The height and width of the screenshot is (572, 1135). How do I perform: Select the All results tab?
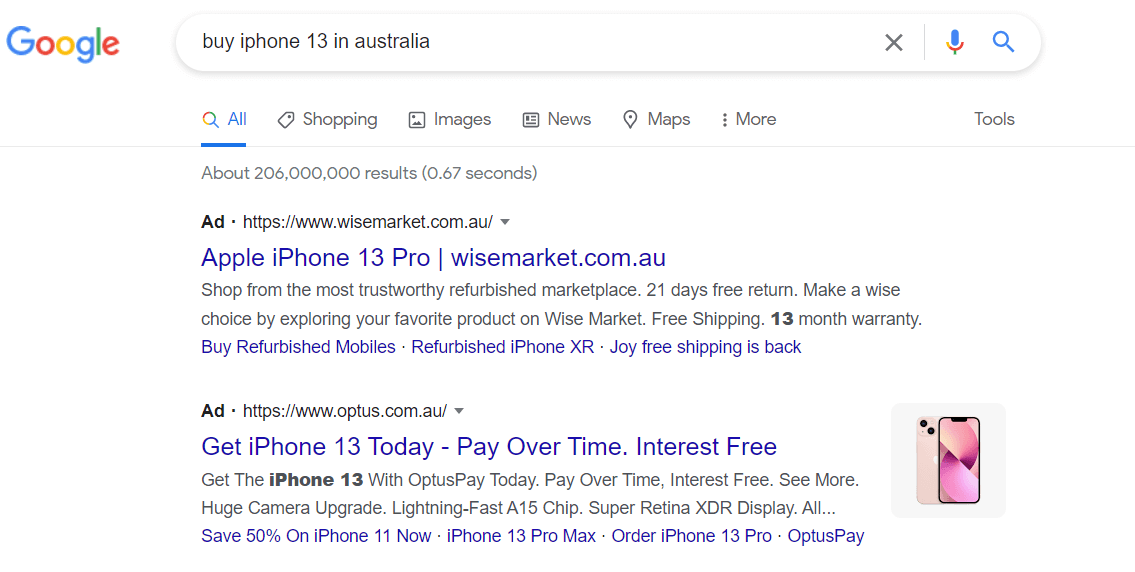[x=225, y=119]
